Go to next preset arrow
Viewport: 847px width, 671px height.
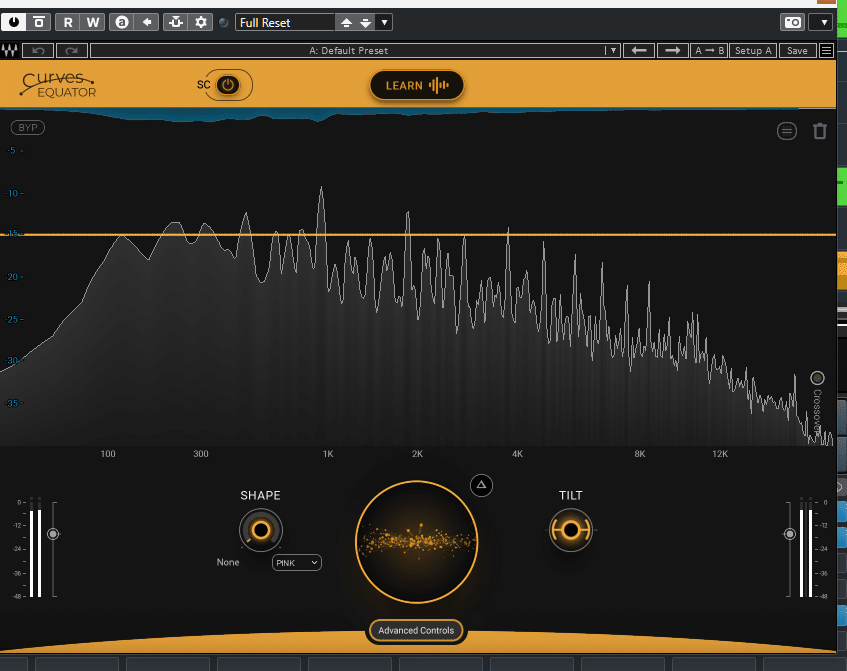673,50
